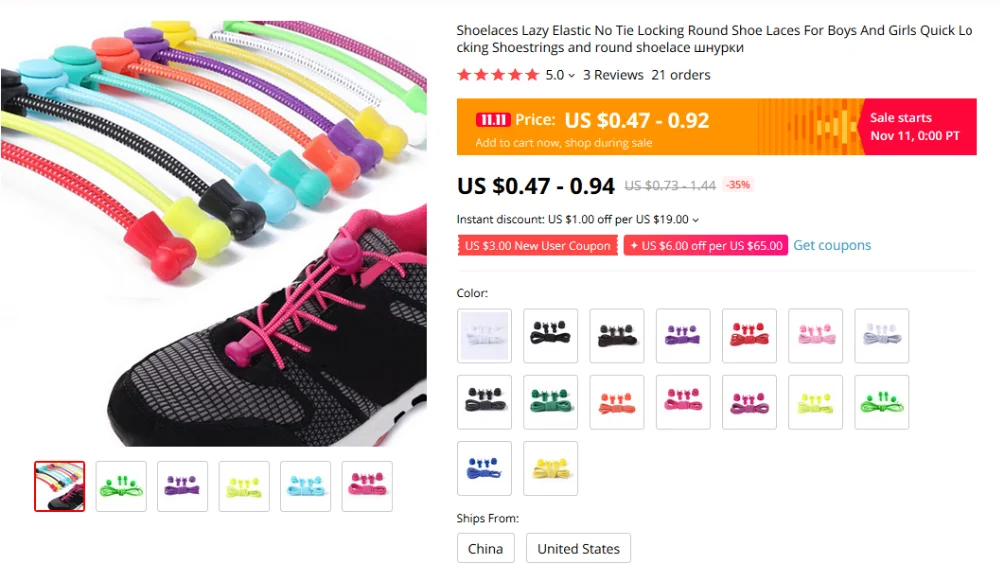Screen dimensions: 1000x564
Task: Show the green laces gallery thumbnail
Action: tap(121, 486)
